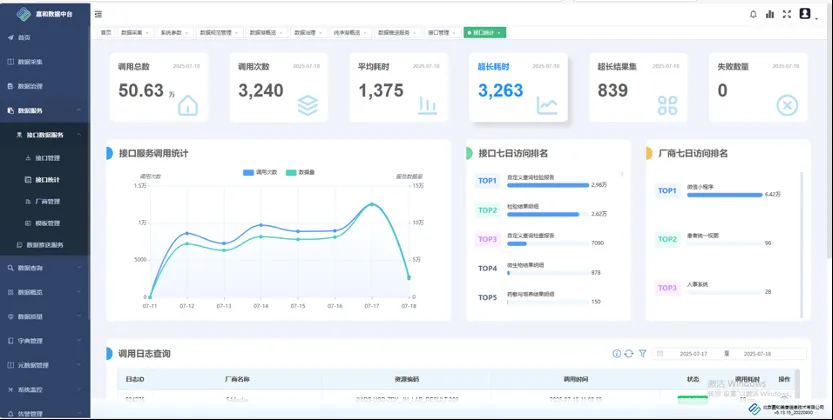Select 厂商管理 in sidebar menu
The image size is (833, 420).
[x=47, y=201]
